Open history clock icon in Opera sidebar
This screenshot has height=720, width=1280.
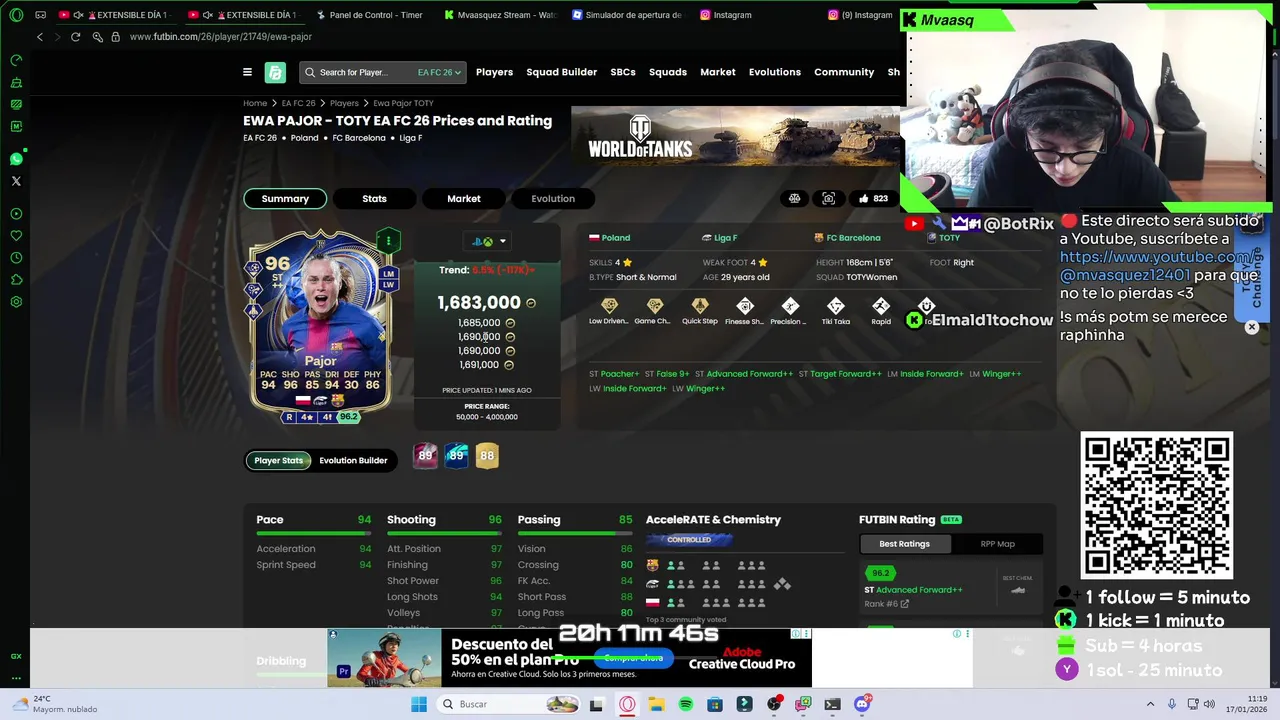[x=16, y=257]
